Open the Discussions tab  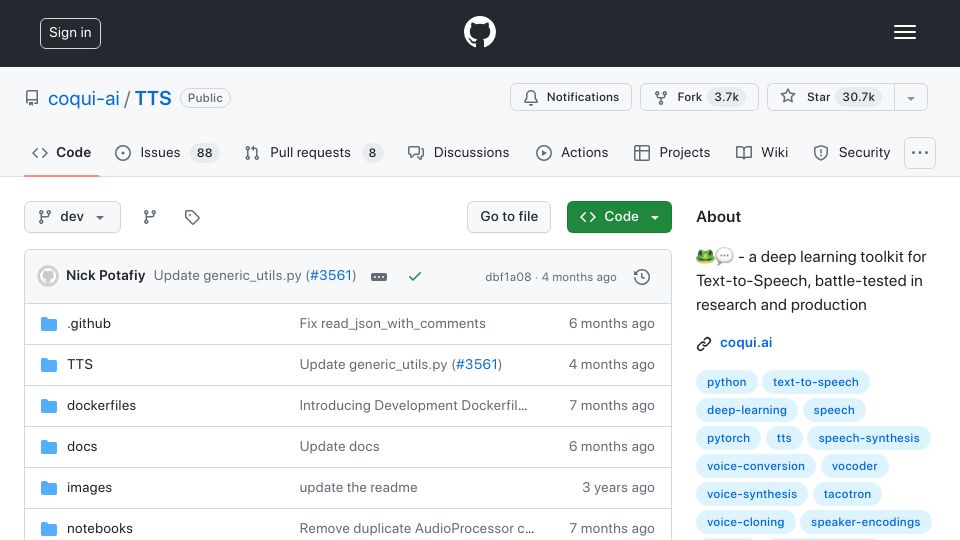(x=459, y=152)
